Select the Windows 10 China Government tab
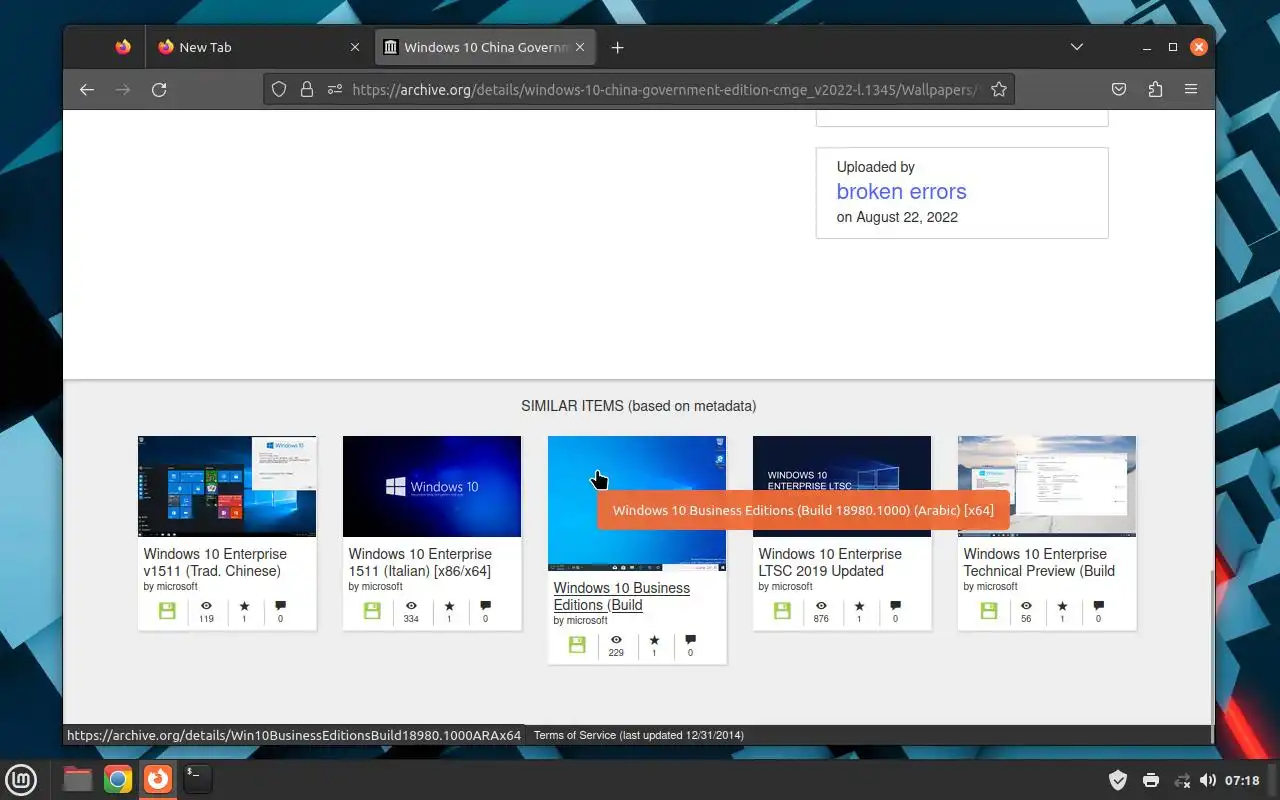Screen dimensions: 1280x800 (486, 47)
